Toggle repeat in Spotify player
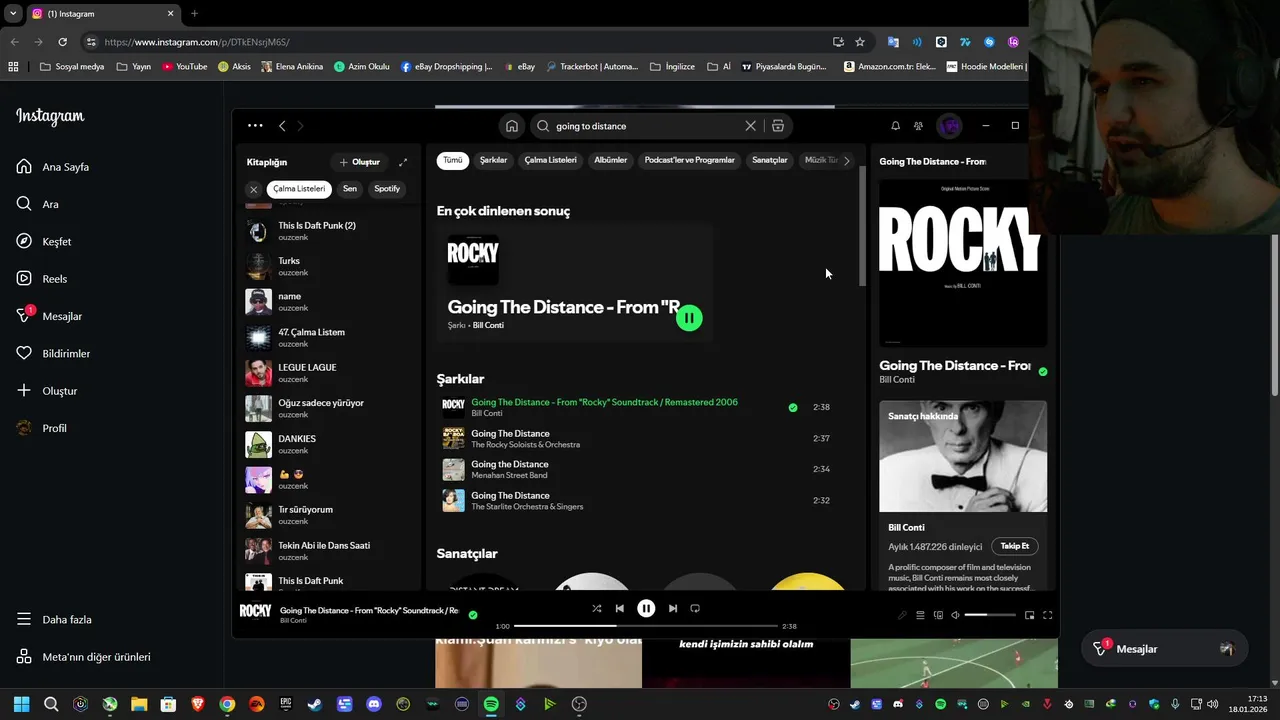 pyautogui.click(x=695, y=608)
